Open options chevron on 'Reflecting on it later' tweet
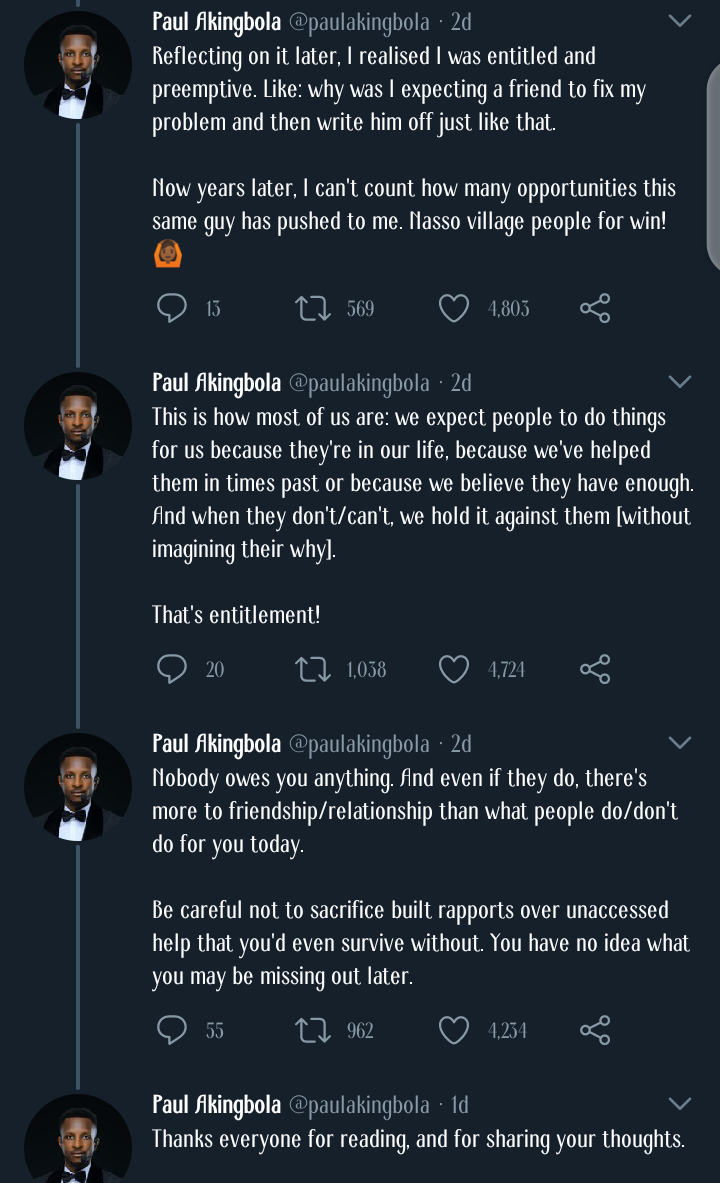 (x=679, y=21)
